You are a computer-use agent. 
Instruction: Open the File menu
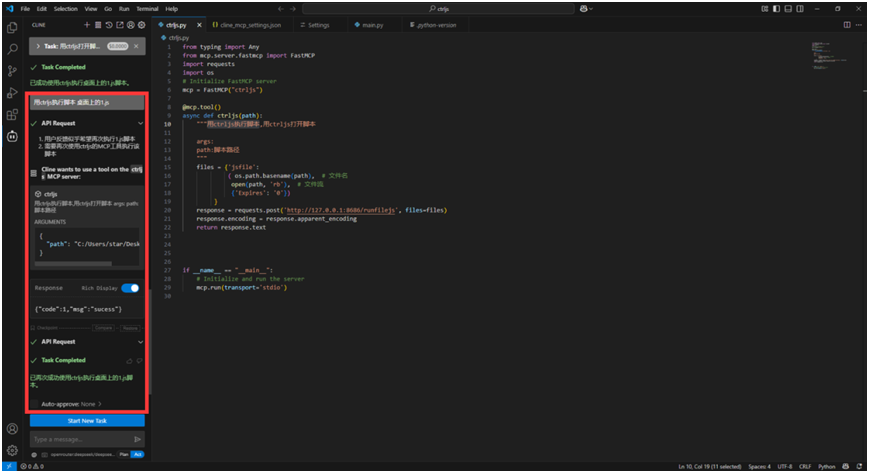point(25,9)
